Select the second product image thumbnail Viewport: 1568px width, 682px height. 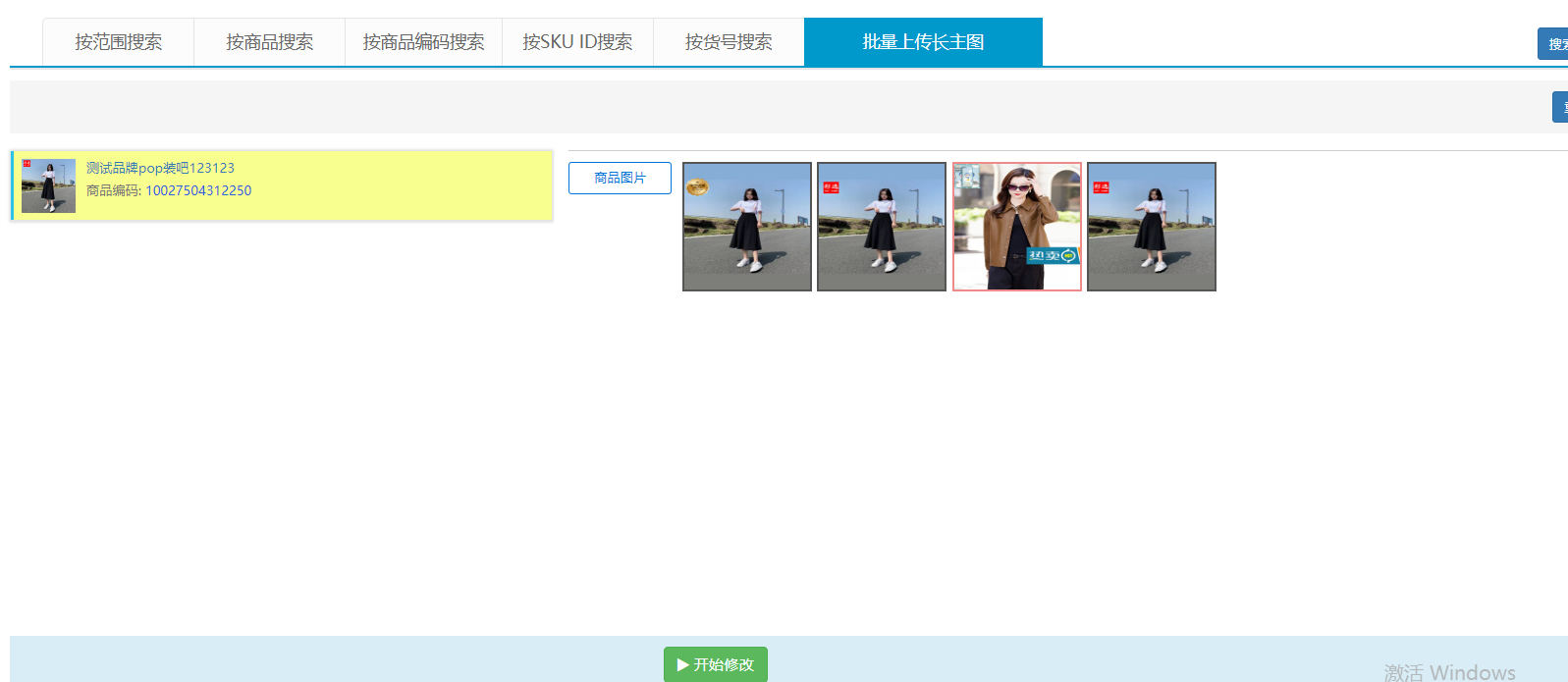point(882,227)
